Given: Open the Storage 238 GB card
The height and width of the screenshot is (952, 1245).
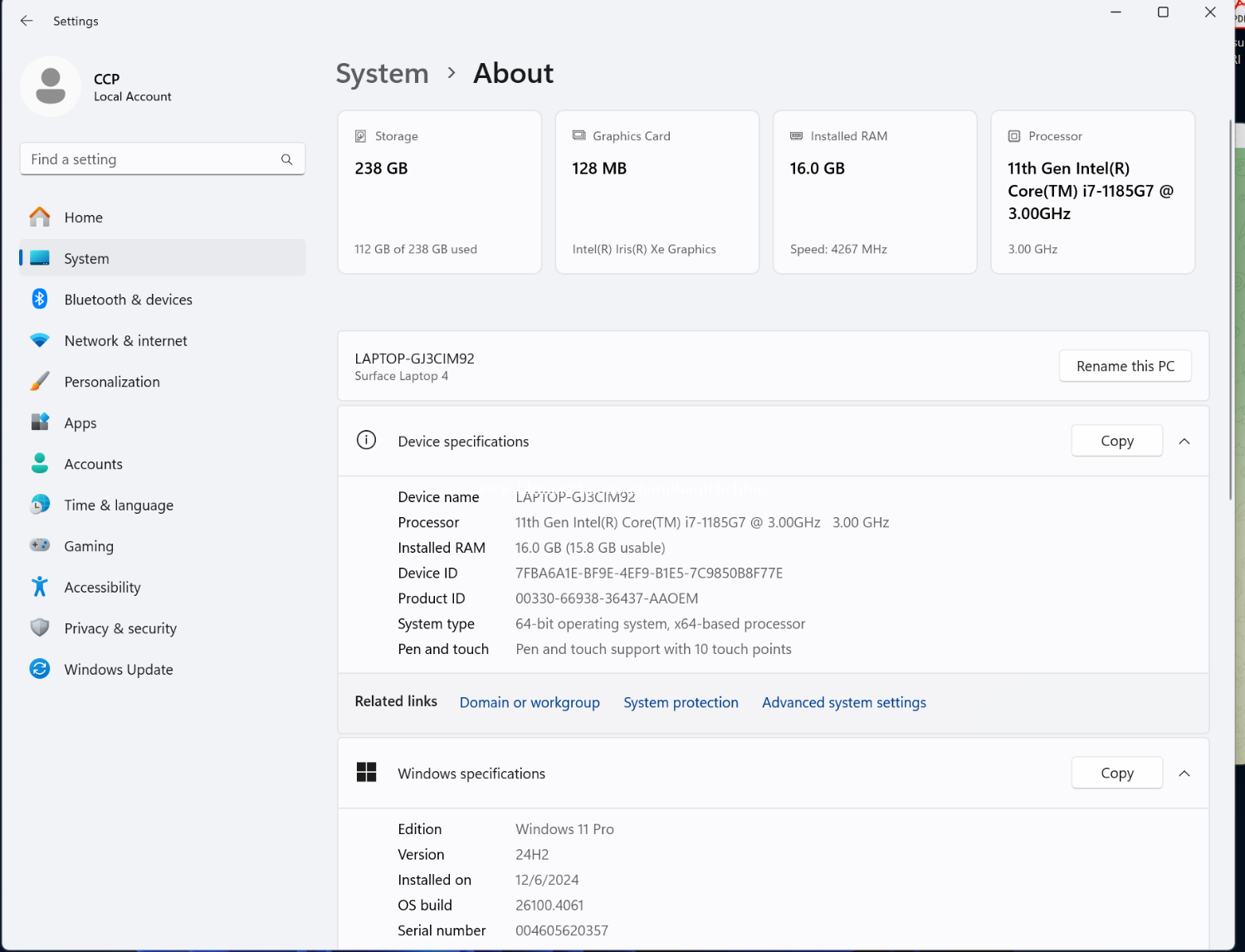Looking at the screenshot, I should (440, 192).
